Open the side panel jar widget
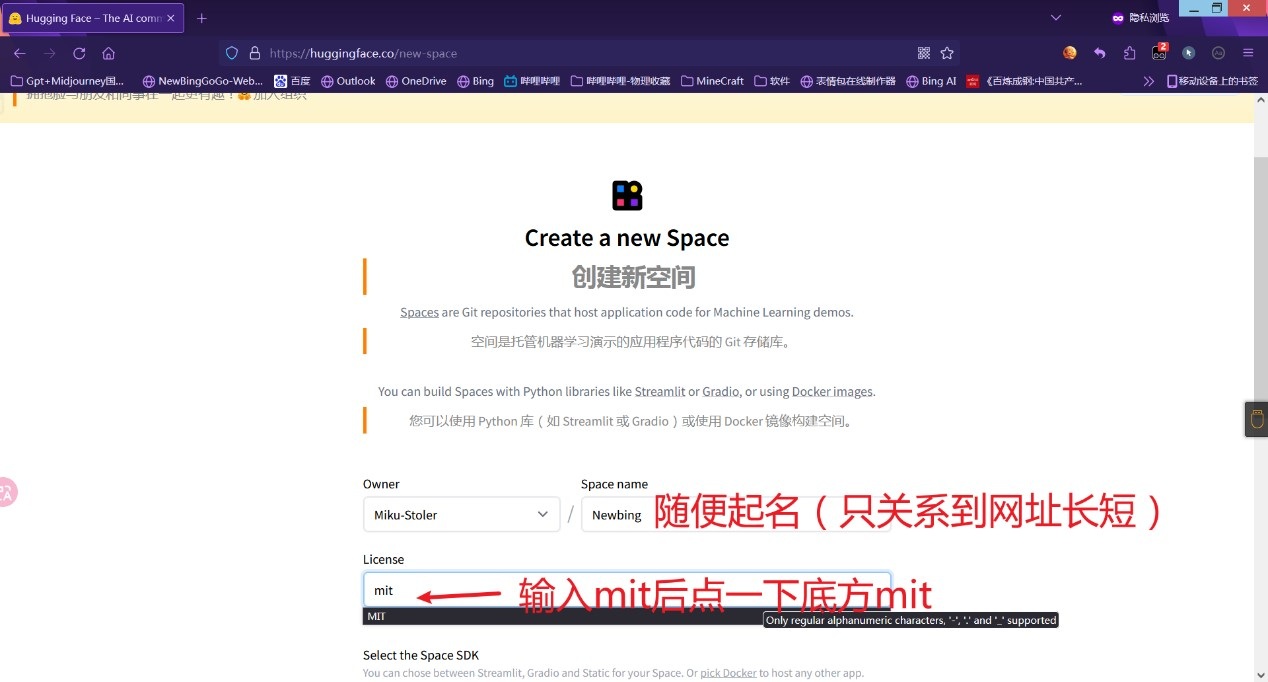 [1256, 419]
